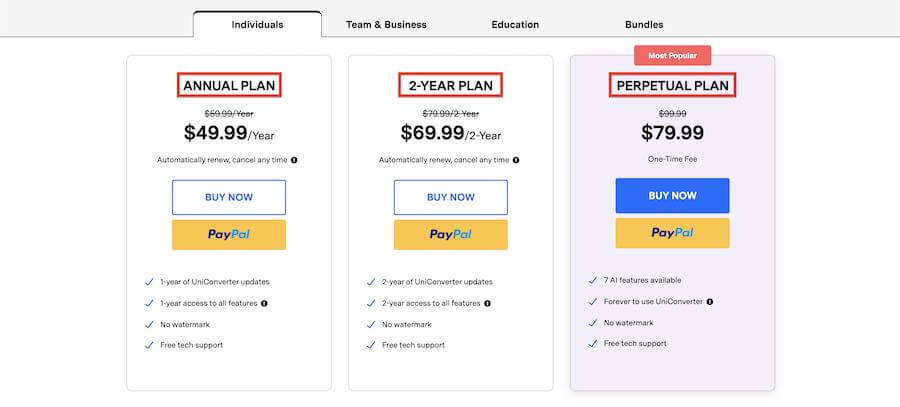Pay with PayPal for the Annual Plan
The height and width of the screenshot is (407, 900).
[229, 235]
